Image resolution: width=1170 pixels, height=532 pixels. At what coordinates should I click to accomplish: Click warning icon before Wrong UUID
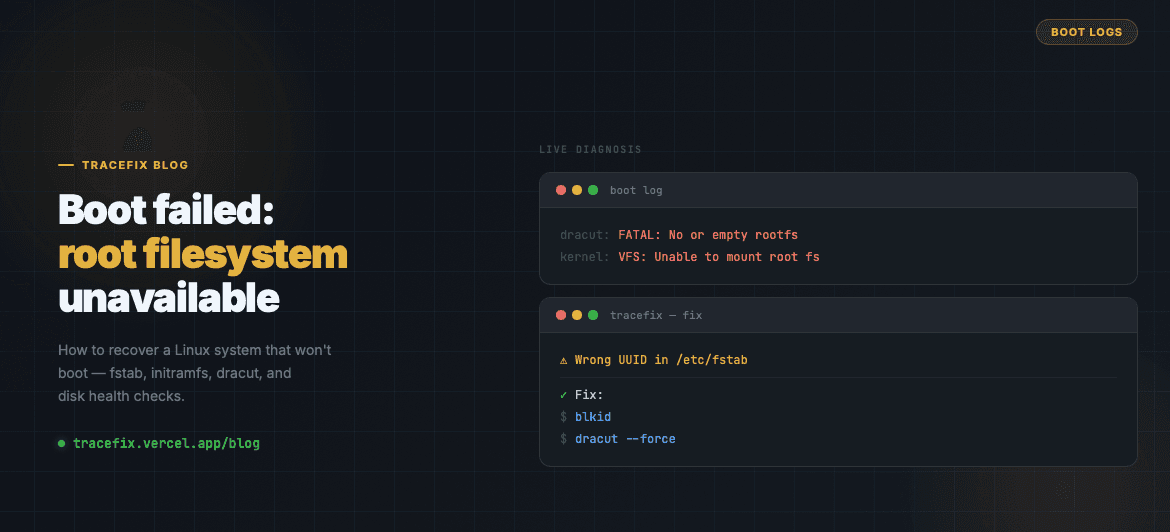pos(564,360)
